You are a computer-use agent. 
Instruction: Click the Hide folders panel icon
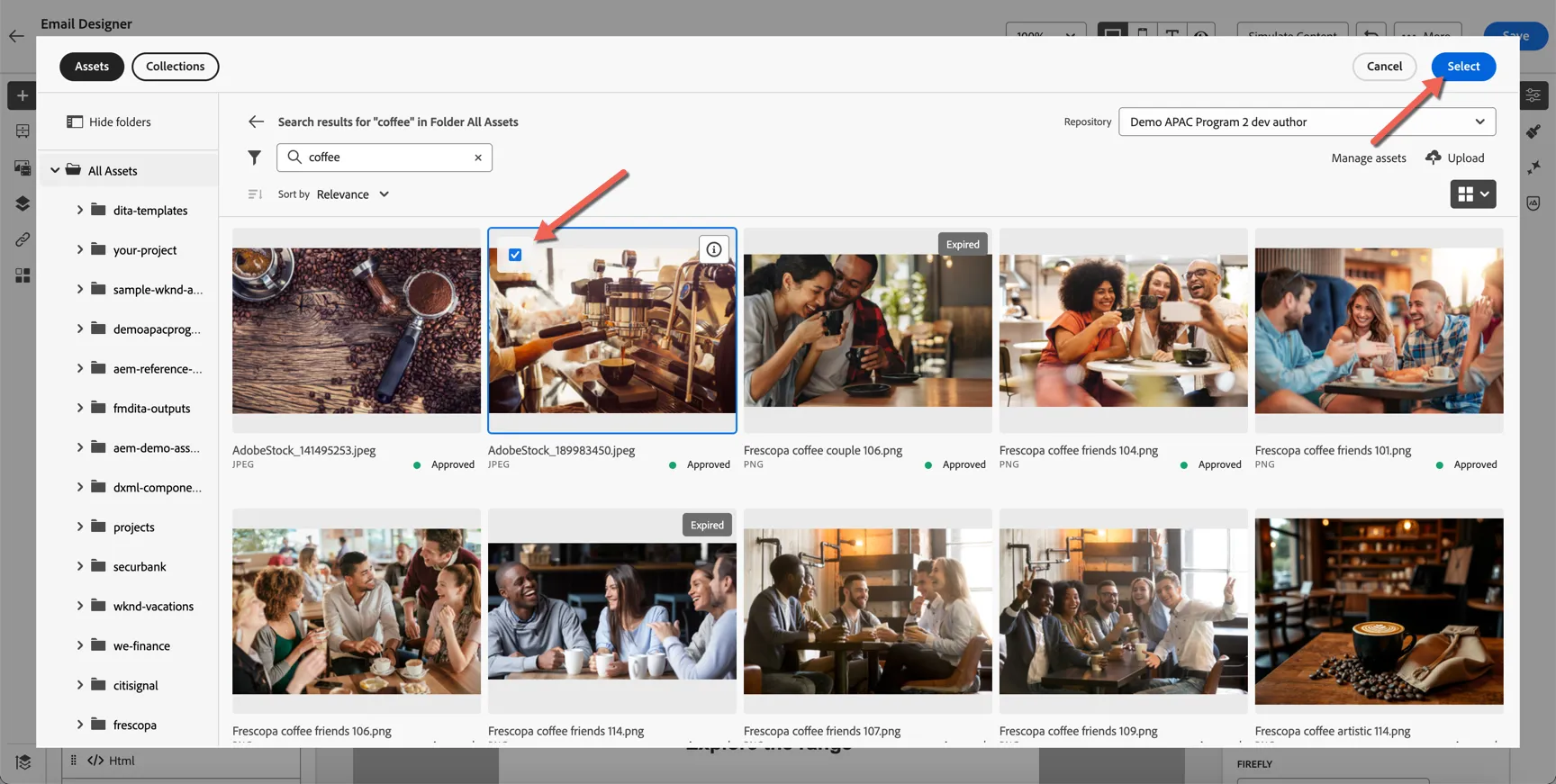tap(75, 122)
